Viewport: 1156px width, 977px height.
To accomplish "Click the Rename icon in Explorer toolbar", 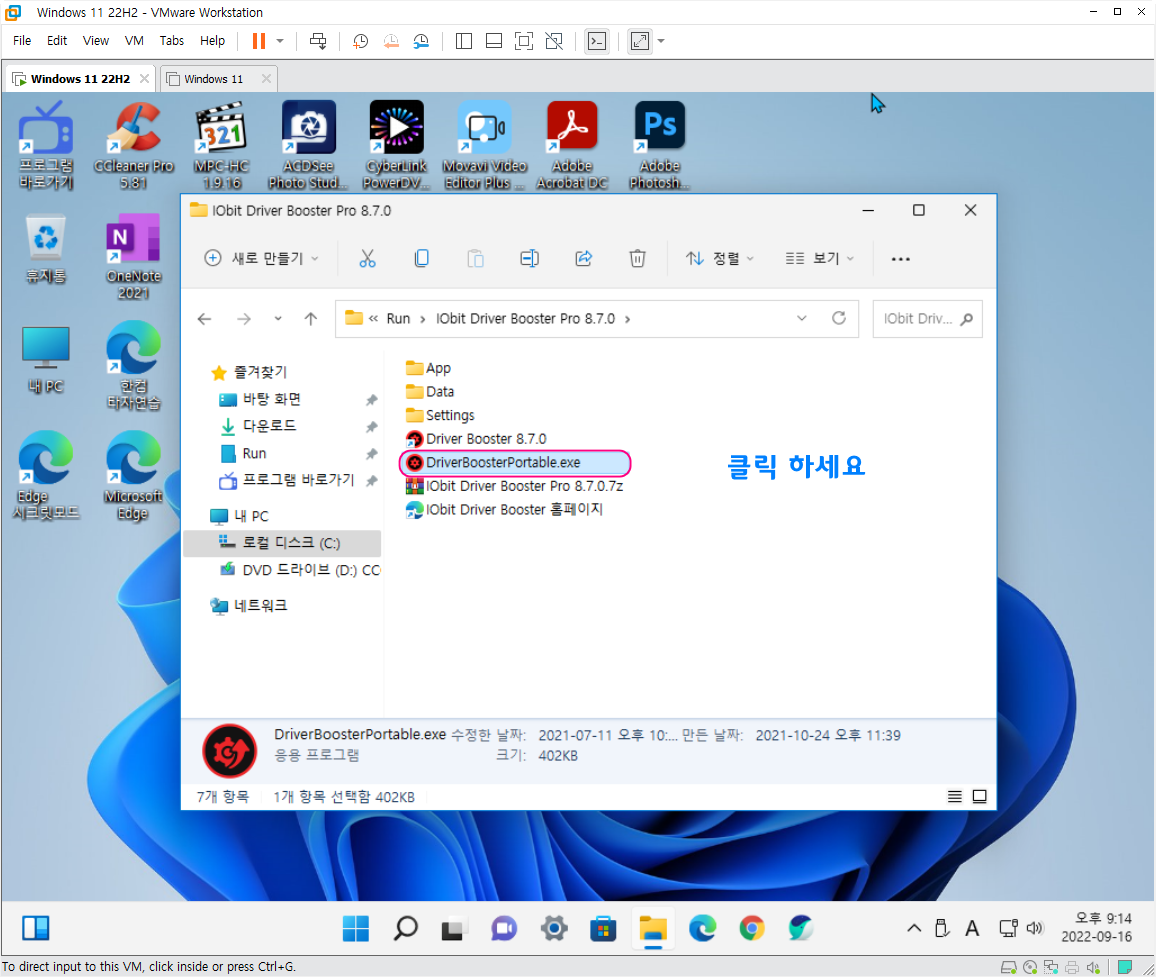I will point(529,258).
